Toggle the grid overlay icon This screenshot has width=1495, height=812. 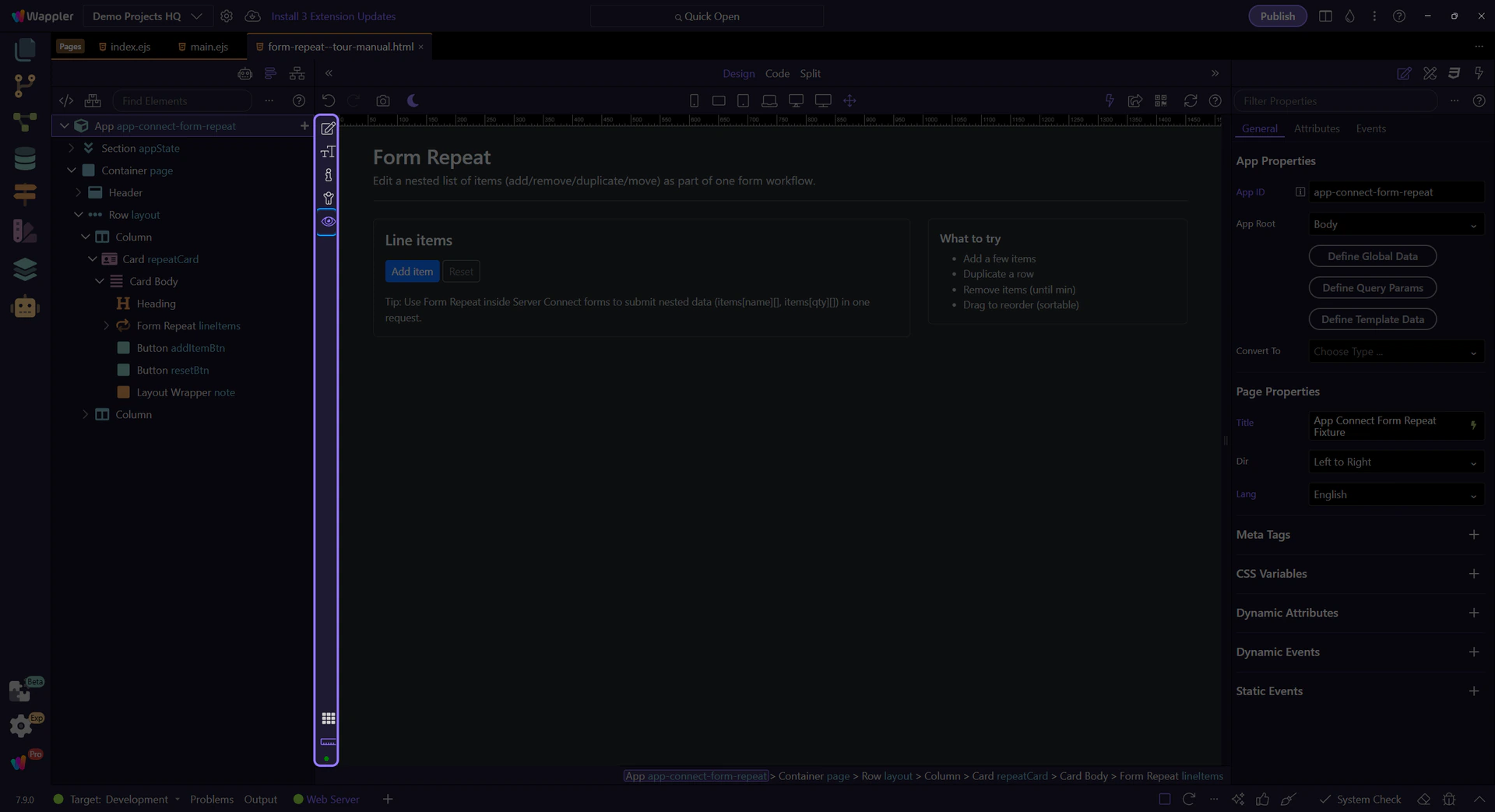click(328, 718)
